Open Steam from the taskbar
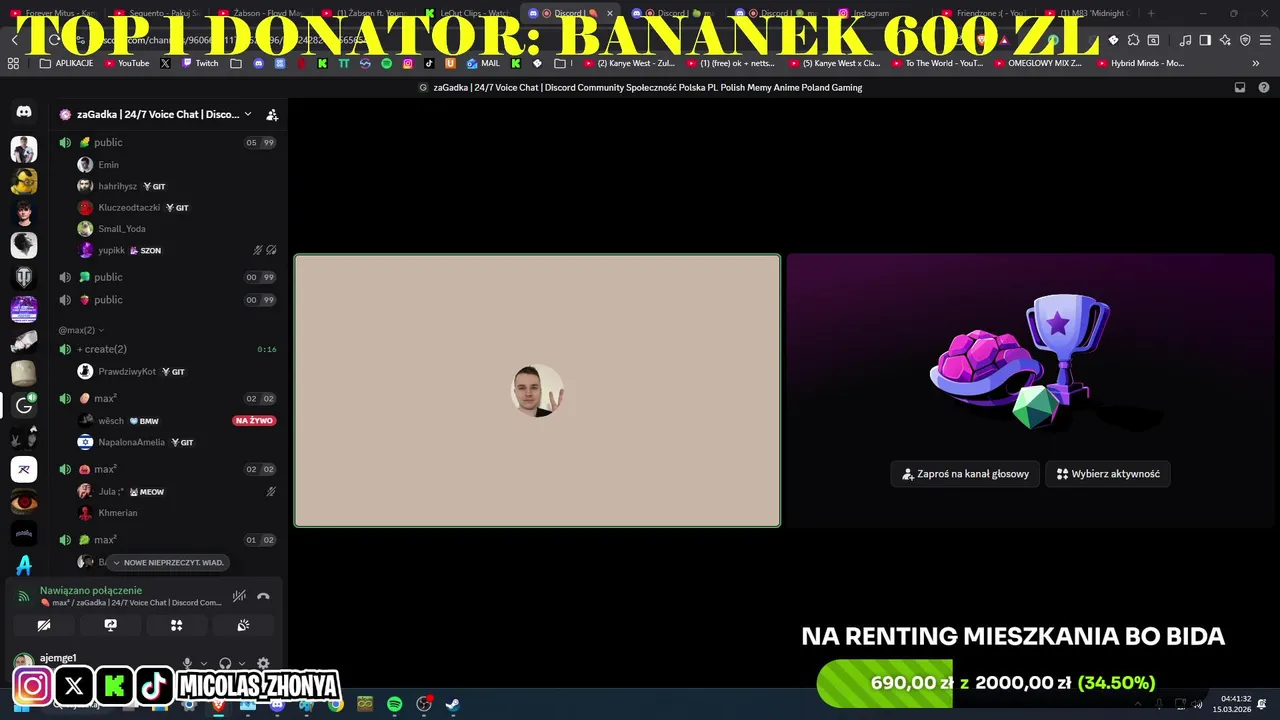Viewport: 1280px width, 720px height. click(452, 705)
